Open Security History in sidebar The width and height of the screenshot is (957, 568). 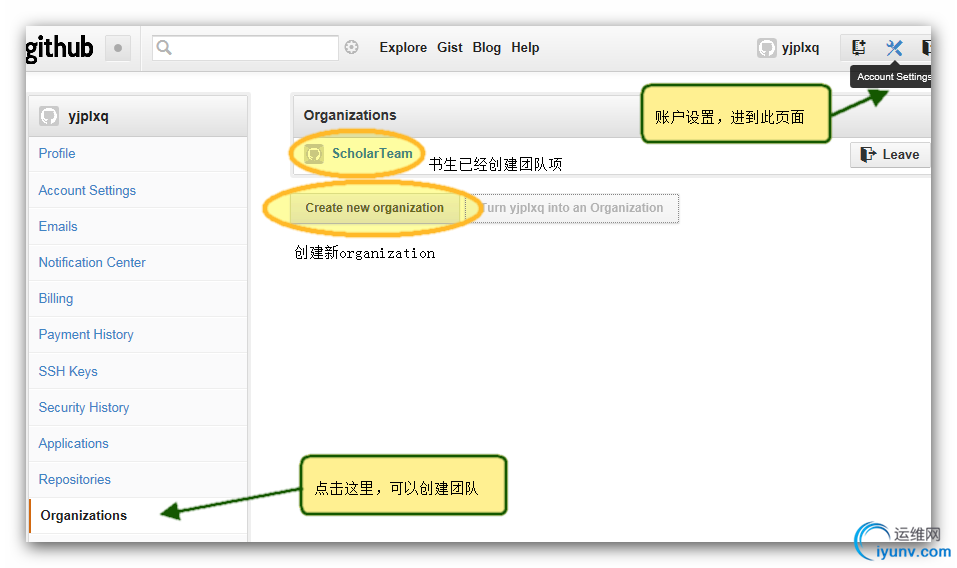[x=138, y=407]
